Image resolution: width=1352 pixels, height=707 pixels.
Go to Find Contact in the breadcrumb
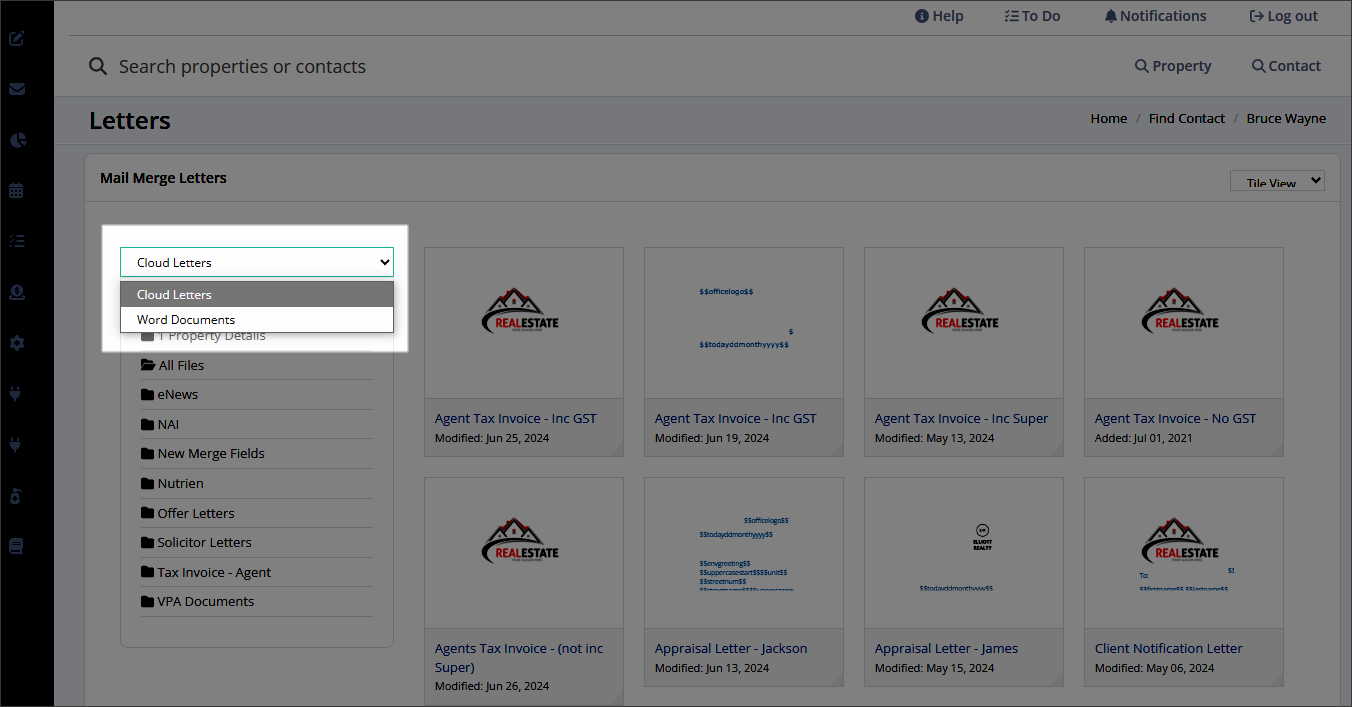(x=1187, y=118)
